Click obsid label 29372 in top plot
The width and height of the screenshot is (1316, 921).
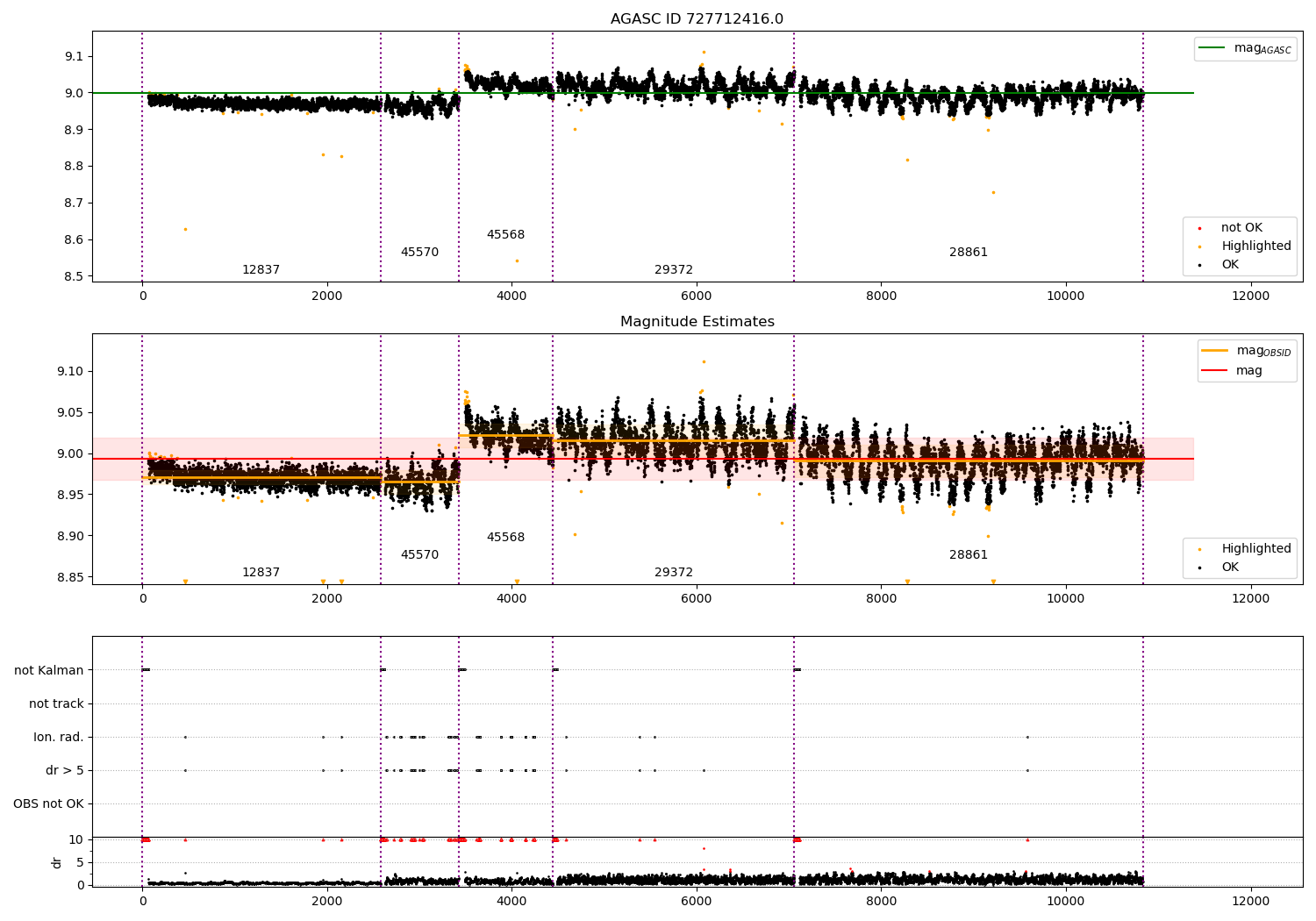click(x=674, y=270)
